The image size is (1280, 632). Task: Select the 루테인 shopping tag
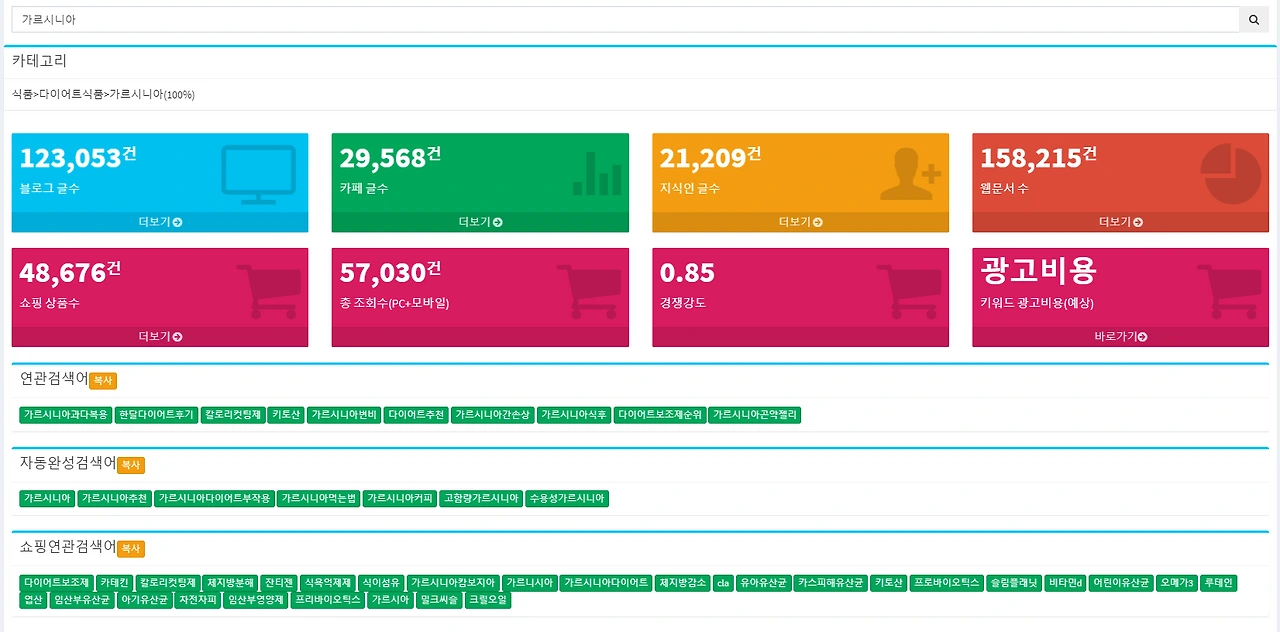pos(1219,582)
